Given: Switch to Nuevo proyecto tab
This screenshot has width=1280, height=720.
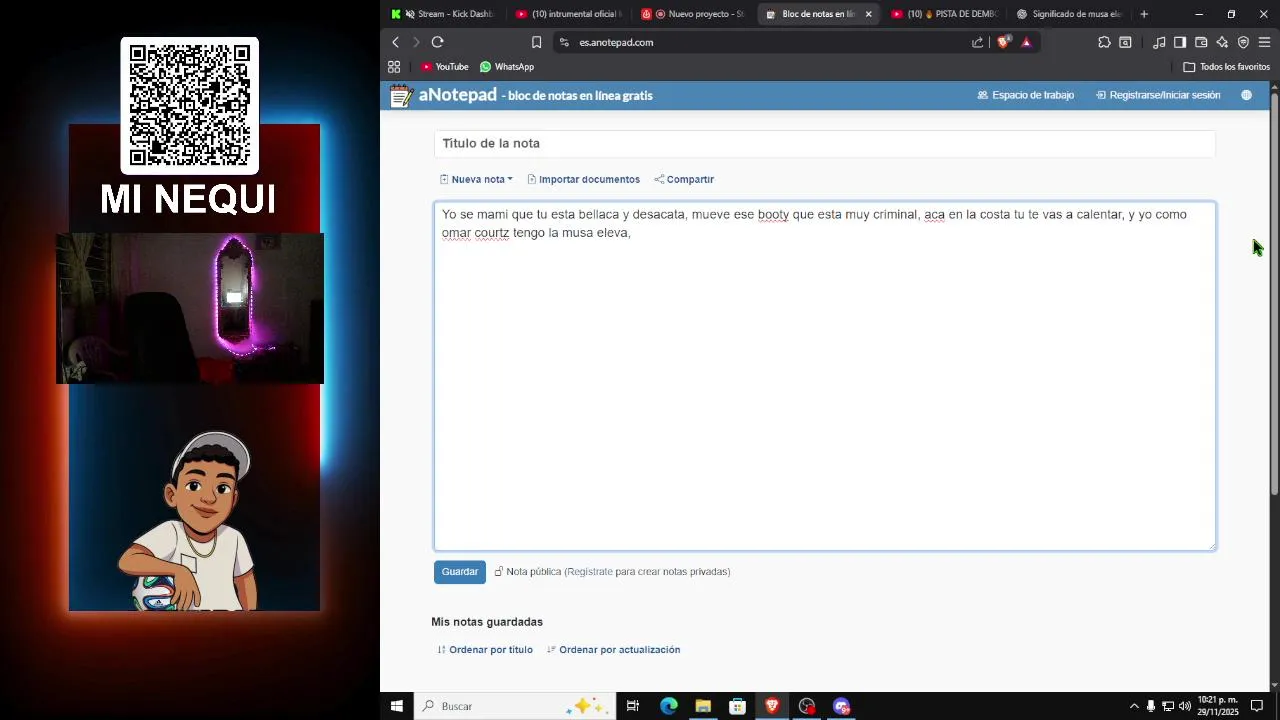Looking at the screenshot, I should coord(694,14).
